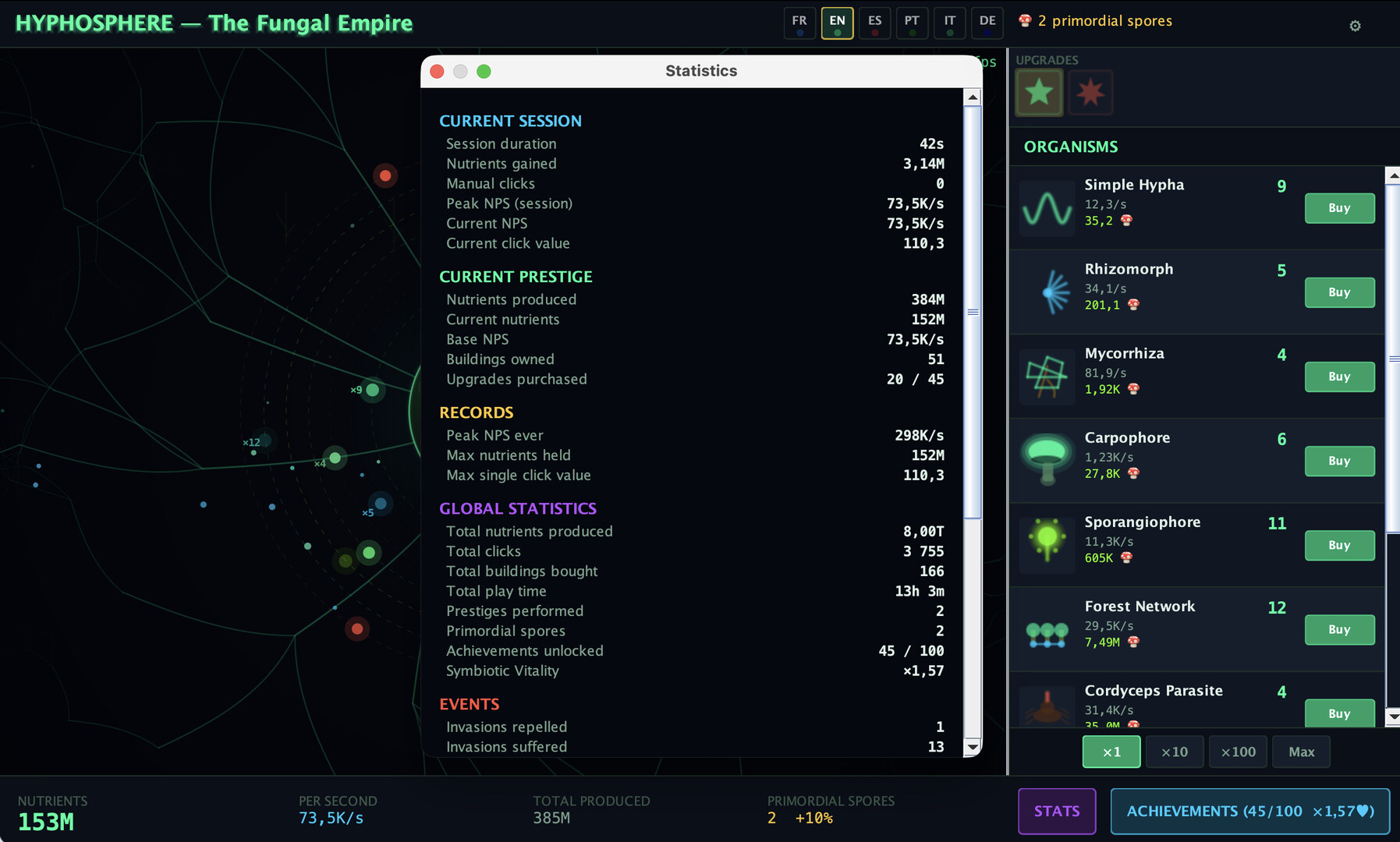Open the ACHIEVEMENTS panel
The height and width of the screenshot is (842, 1400).
1249,811
